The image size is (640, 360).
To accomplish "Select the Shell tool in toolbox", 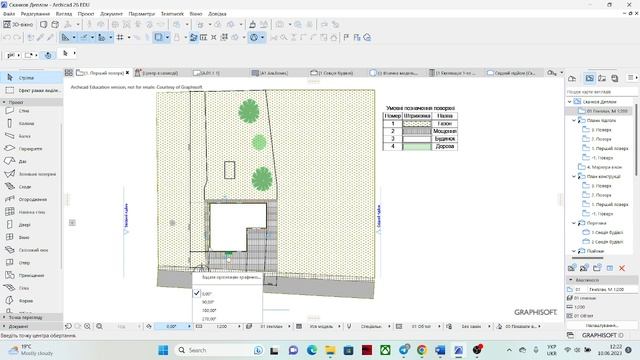I will (31, 174).
